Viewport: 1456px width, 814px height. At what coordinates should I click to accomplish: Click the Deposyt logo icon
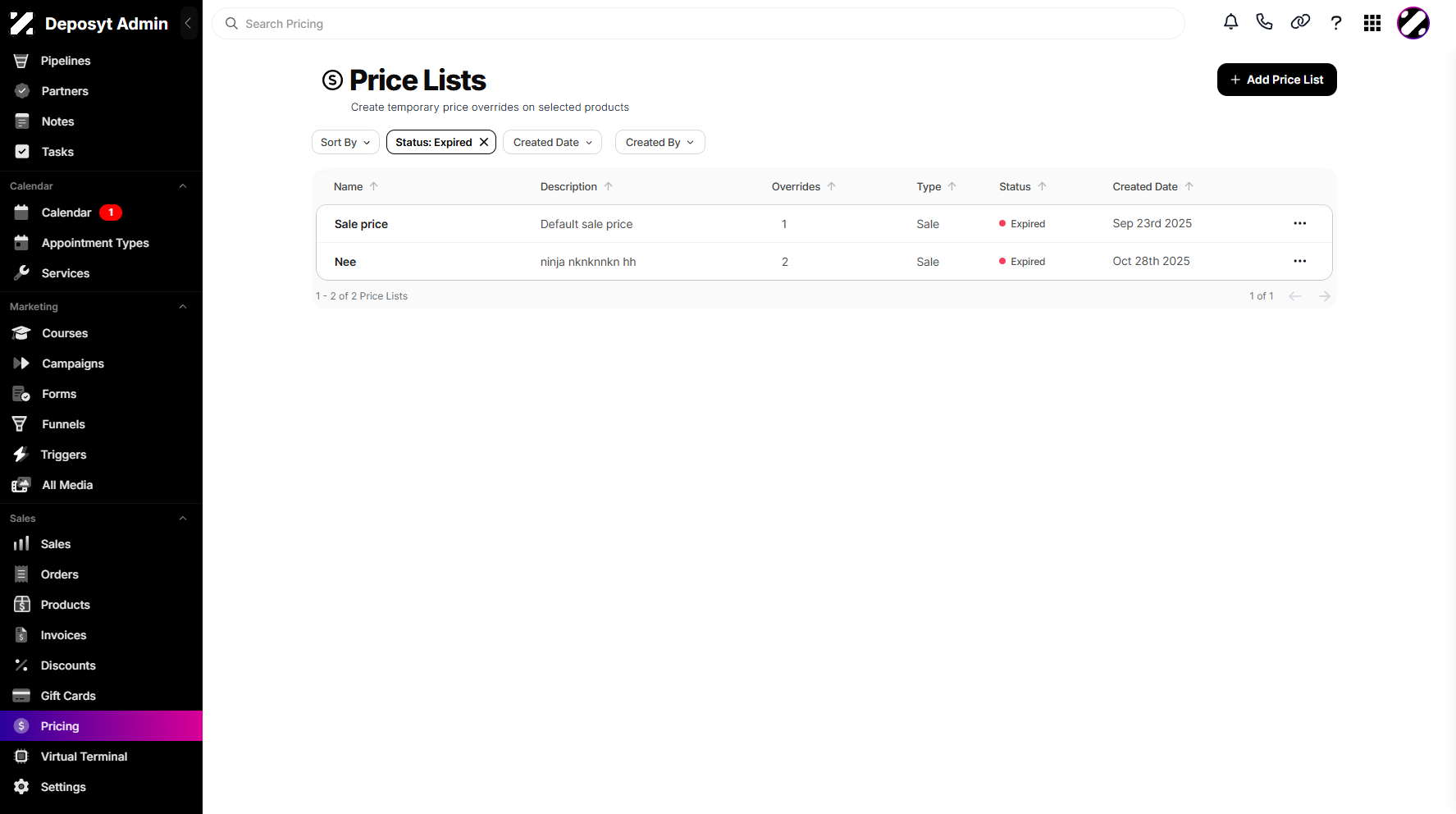click(22, 24)
